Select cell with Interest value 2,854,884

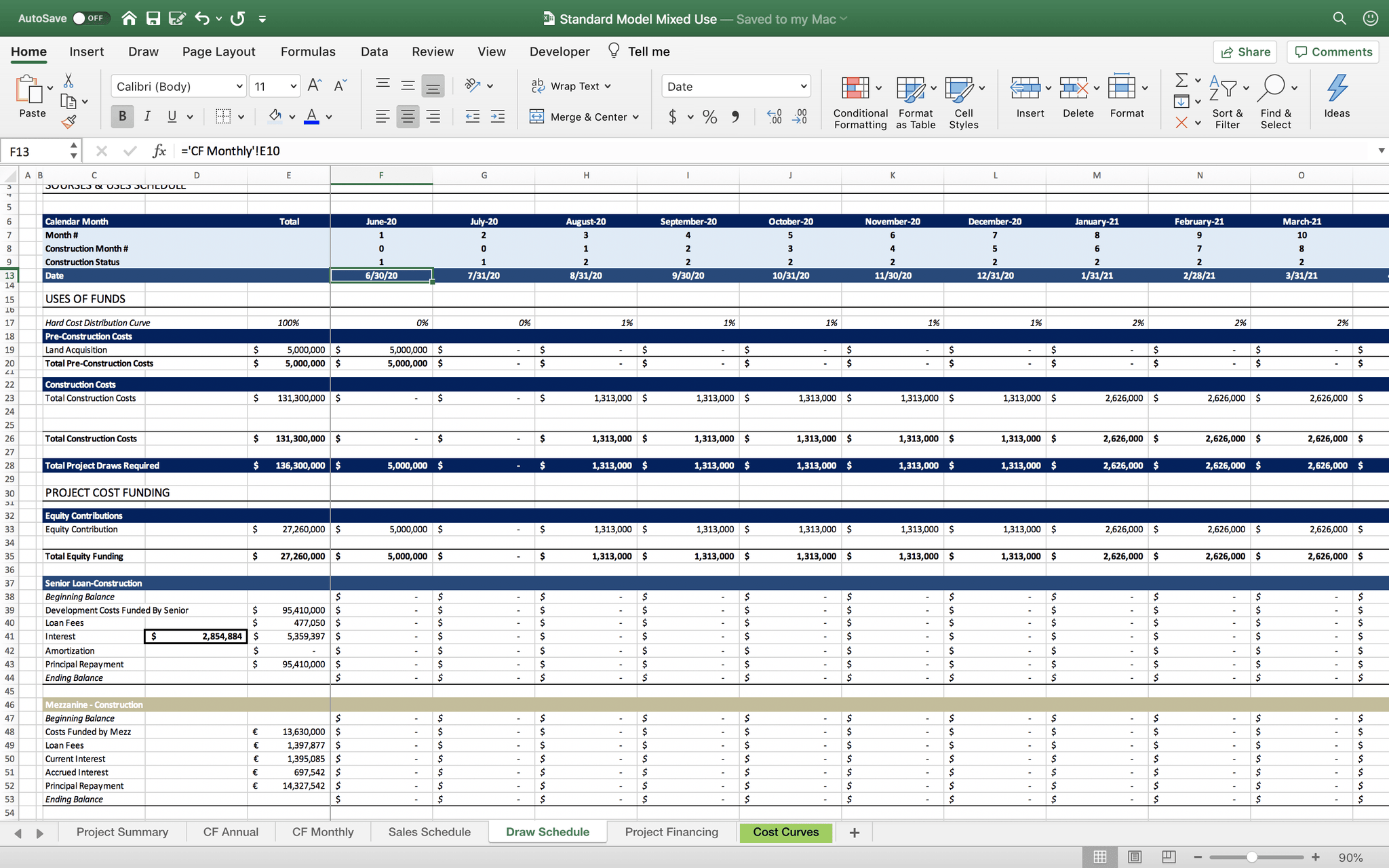196,636
